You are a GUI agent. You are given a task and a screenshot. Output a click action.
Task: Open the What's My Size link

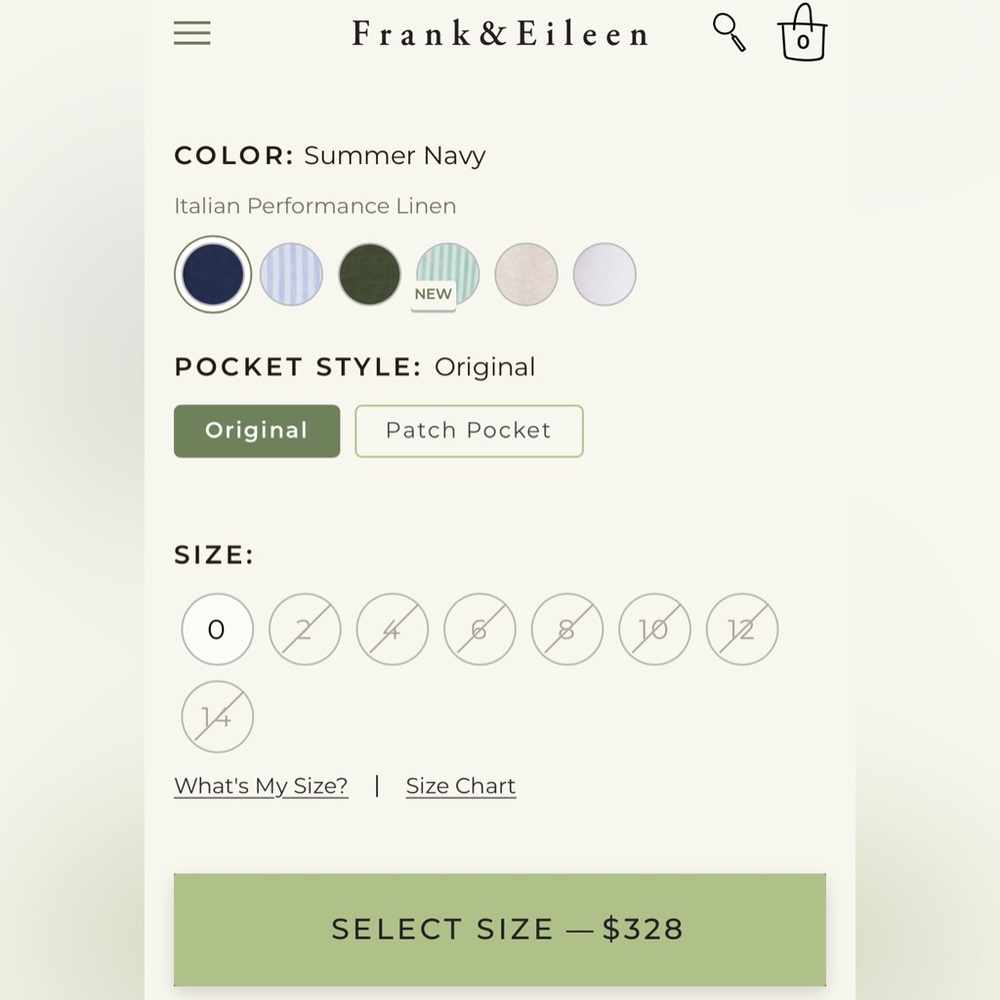pyautogui.click(x=261, y=786)
